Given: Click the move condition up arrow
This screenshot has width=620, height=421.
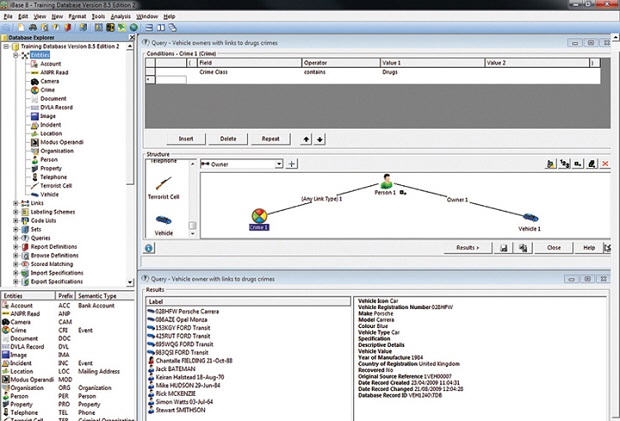Looking at the screenshot, I should click(306, 139).
